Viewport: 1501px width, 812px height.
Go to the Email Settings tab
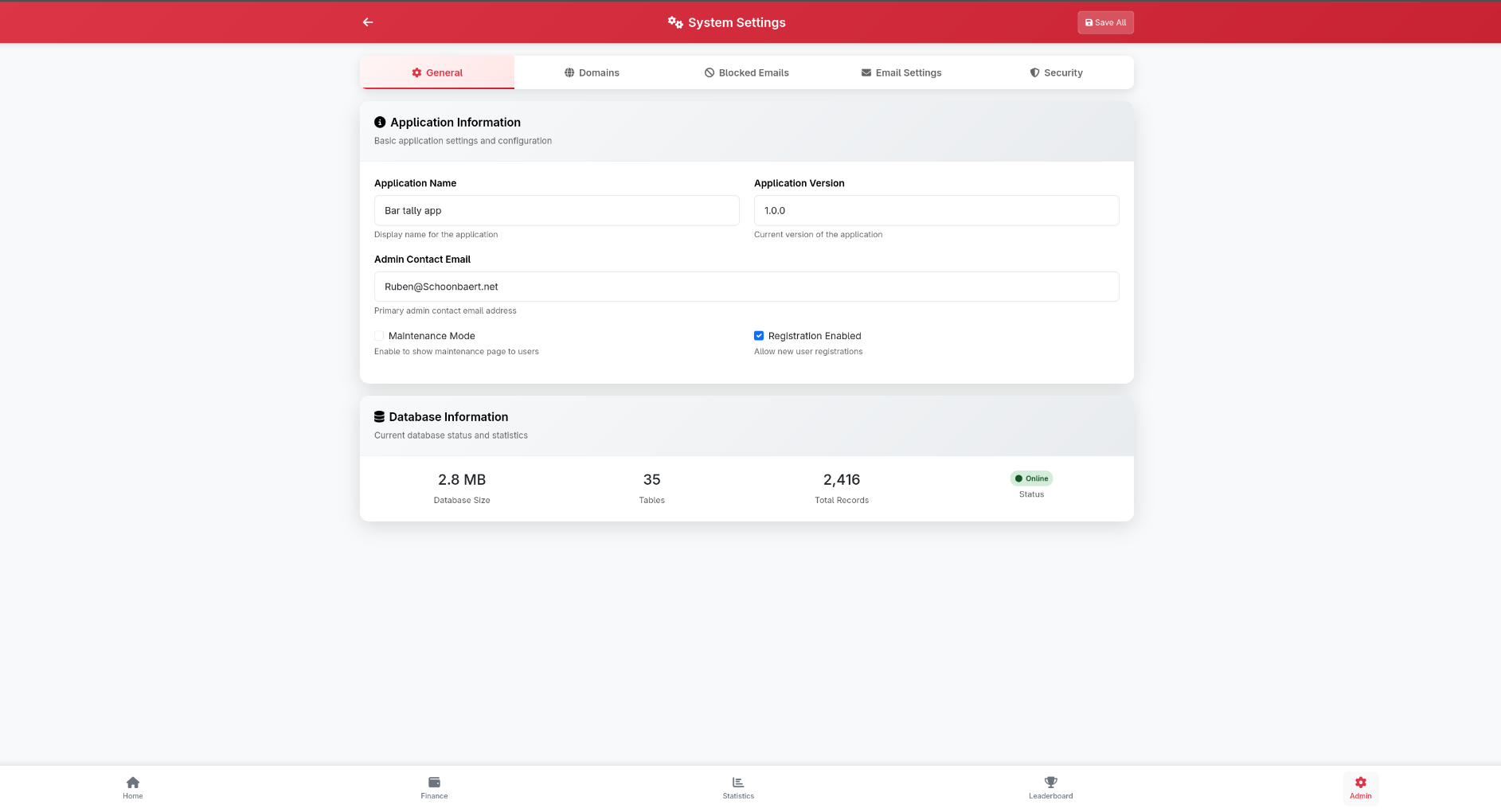(901, 72)
